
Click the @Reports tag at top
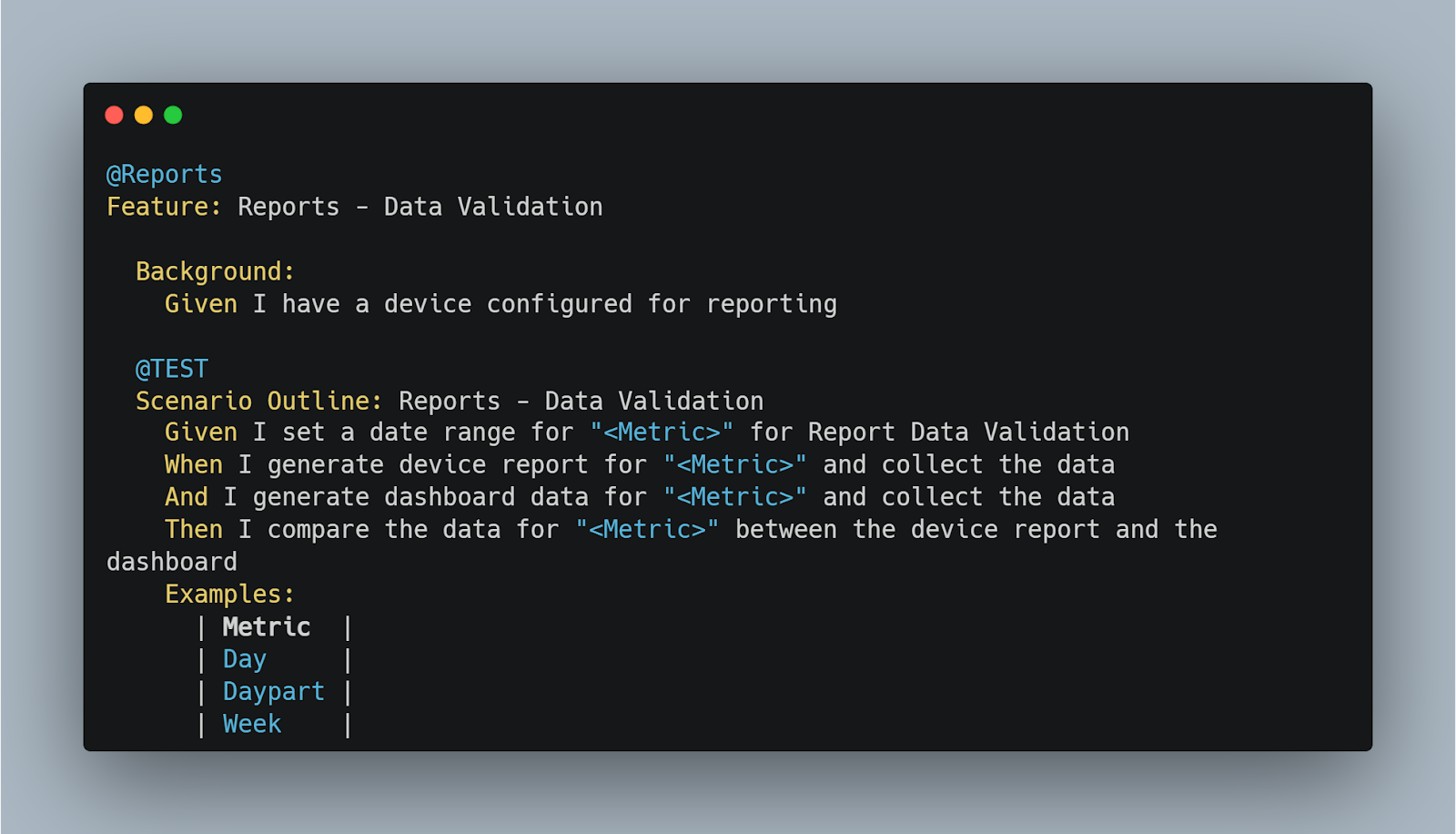165,174
